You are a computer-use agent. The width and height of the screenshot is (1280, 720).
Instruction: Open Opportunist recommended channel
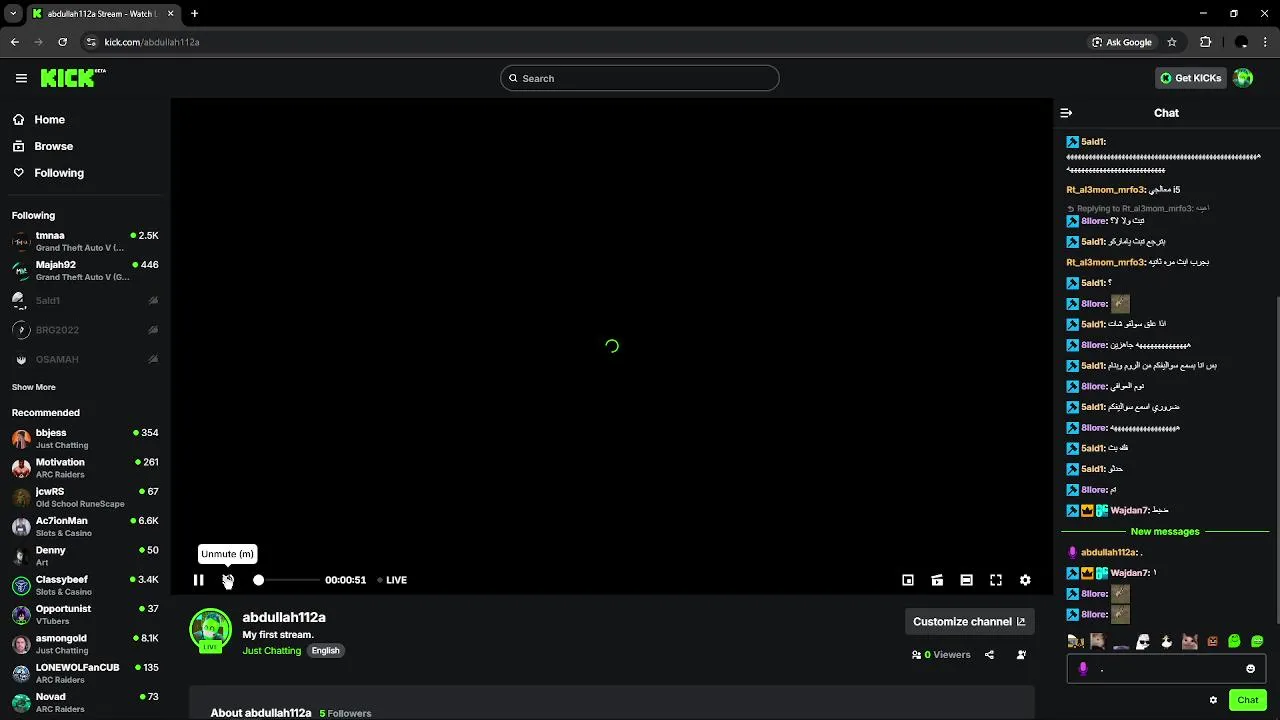coord(85,614)
